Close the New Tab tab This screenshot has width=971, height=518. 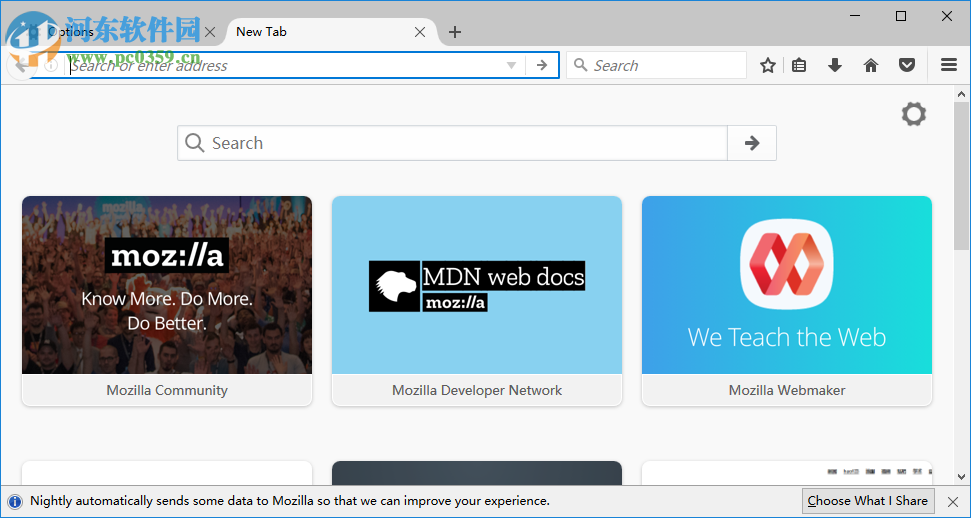pos(420,32)
